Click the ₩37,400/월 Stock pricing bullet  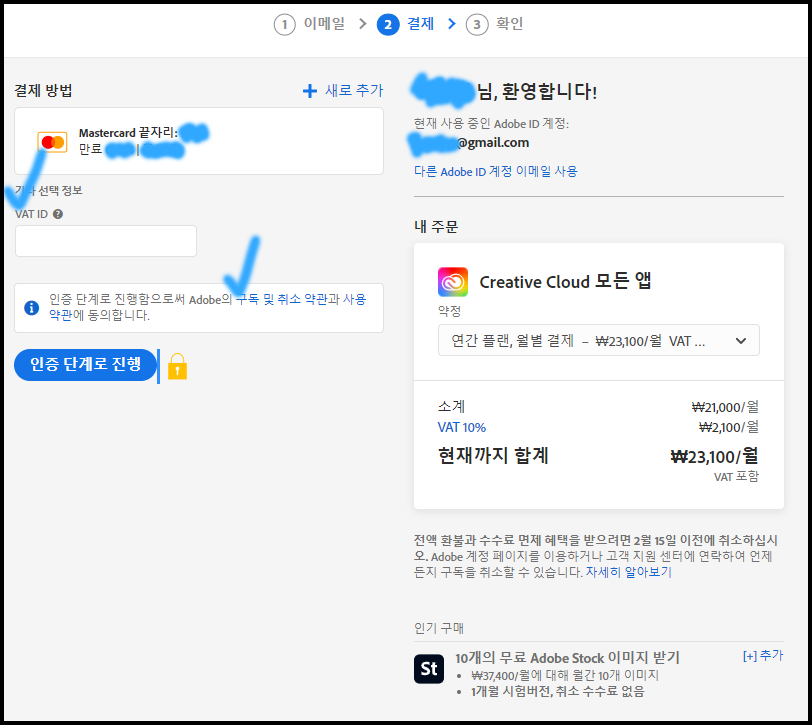pos(565,676)
